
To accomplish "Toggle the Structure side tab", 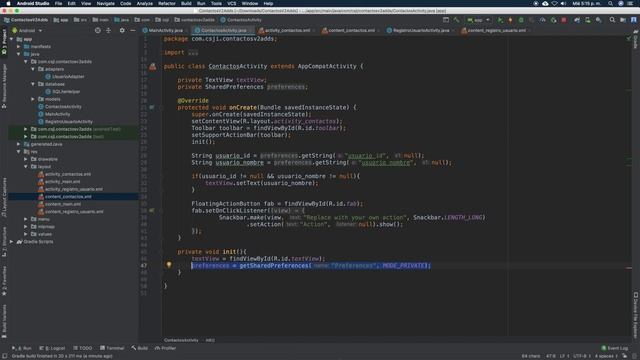I will click(x=4, y=242).
